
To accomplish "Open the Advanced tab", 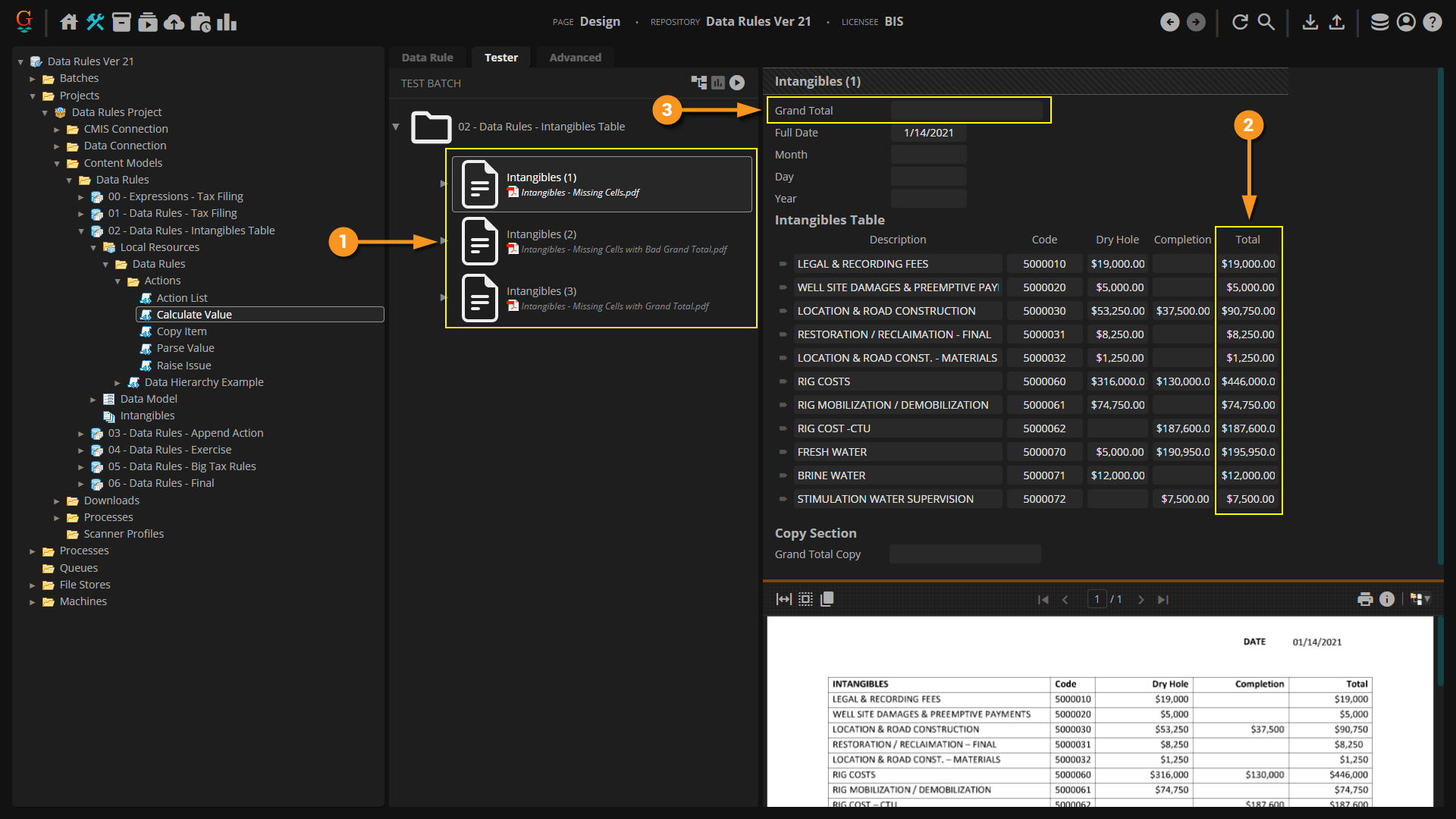I will pos(575,58).
